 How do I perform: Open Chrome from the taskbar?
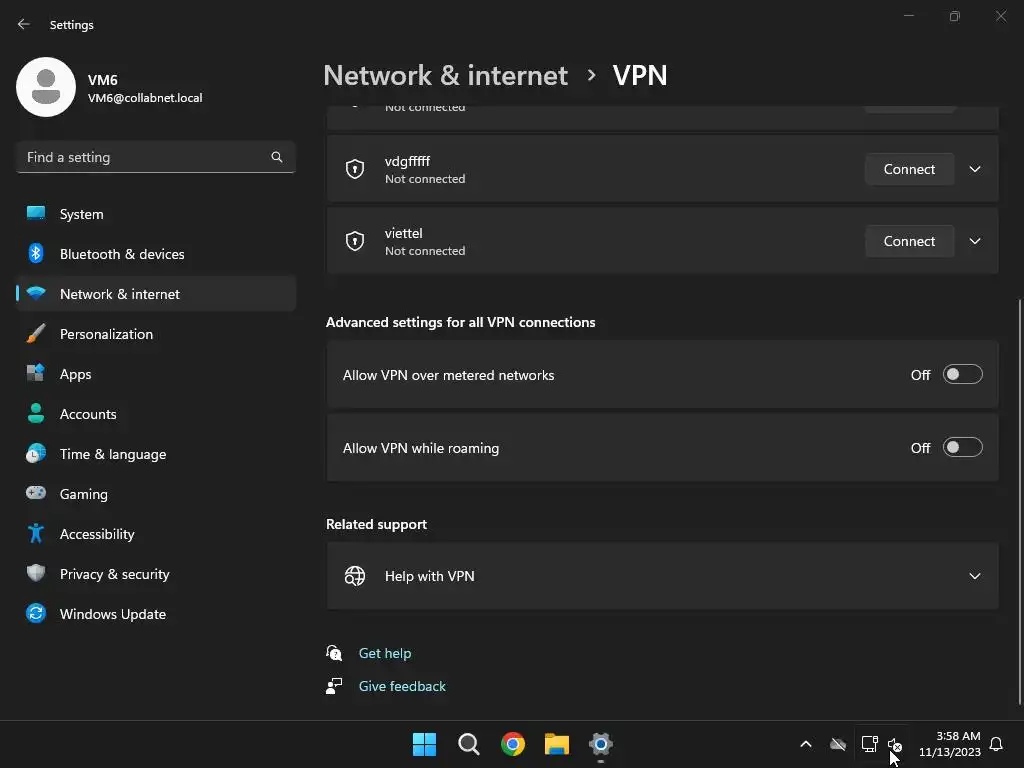click(513, 744)
